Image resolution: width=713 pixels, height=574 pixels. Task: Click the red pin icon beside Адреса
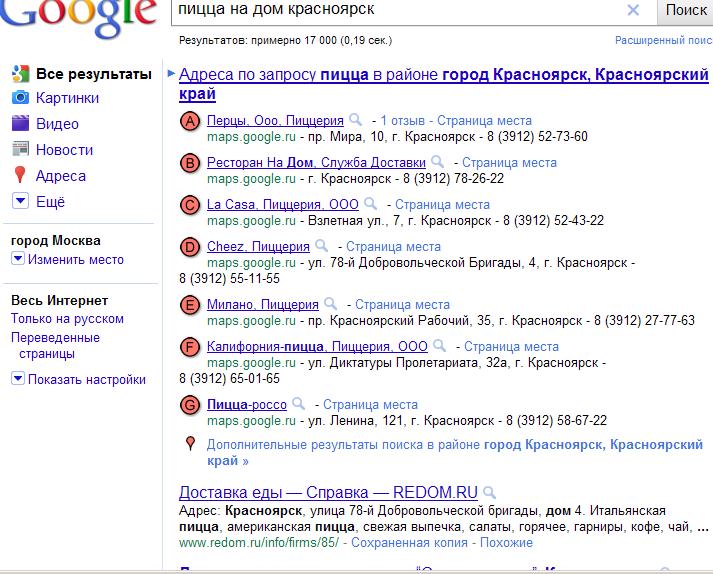pos(20,175)
